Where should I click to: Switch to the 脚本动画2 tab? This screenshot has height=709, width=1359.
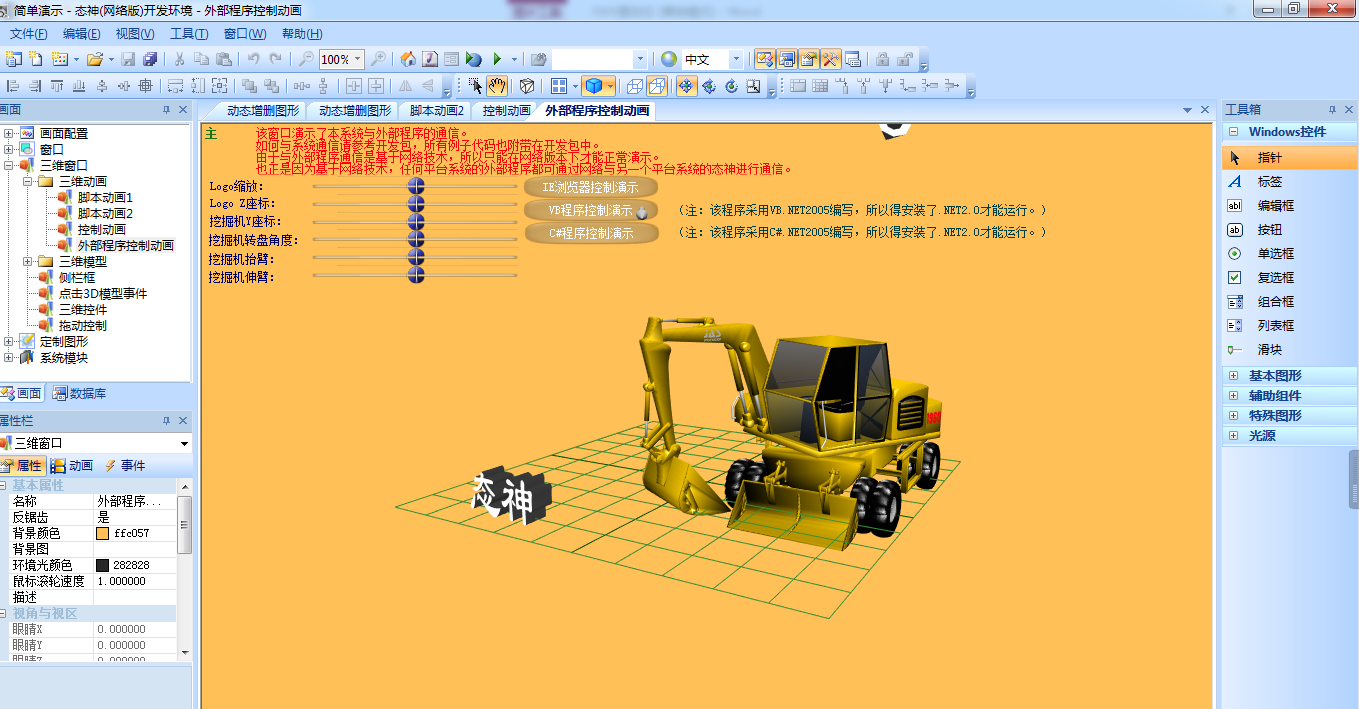point(436,111)
